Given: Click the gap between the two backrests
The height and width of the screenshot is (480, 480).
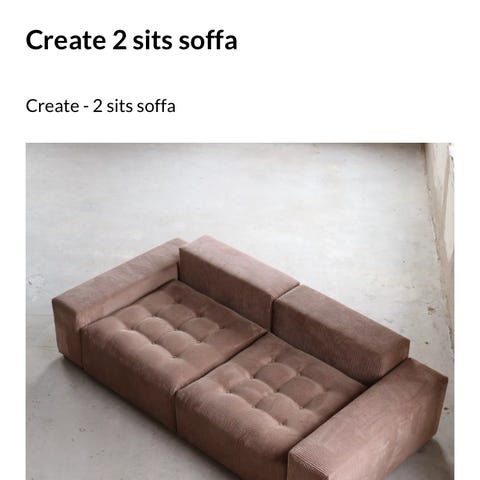Looking at the screenshot, I should click(285, 291).
